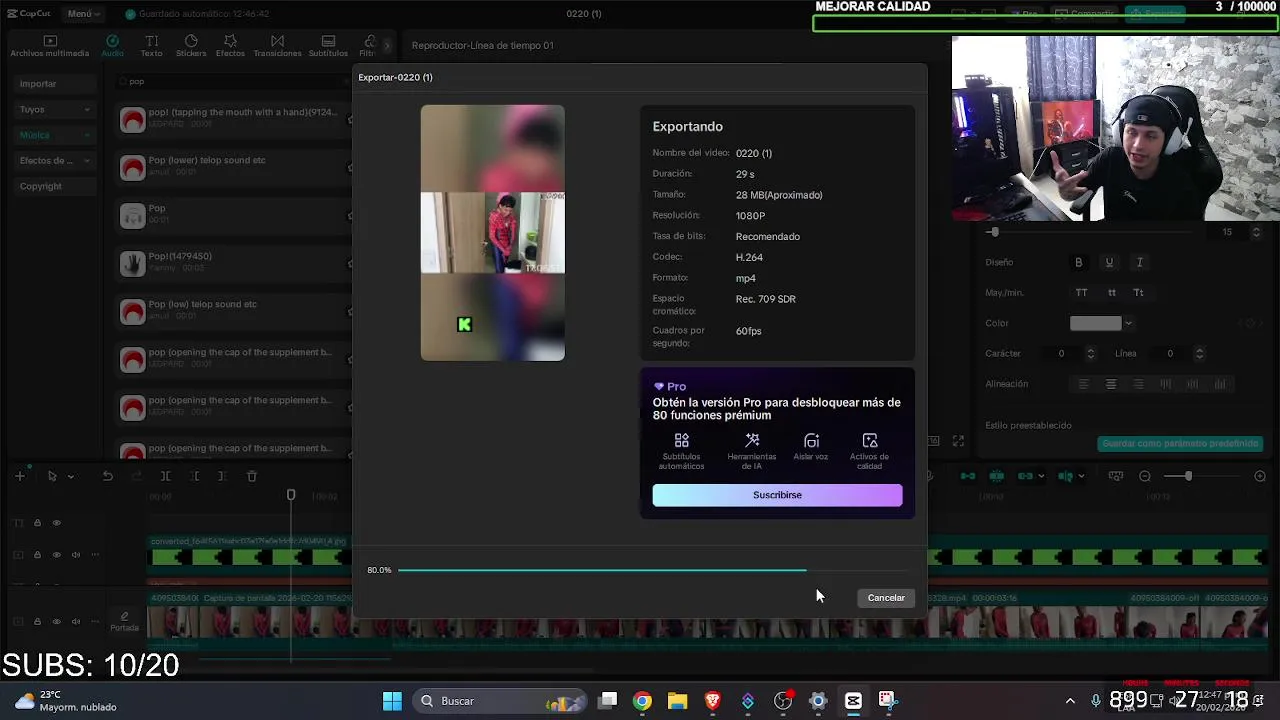The height and width of the screenshot is (720, 1280).
Task: Click the Suscribirse Pro button
Action: 777,495
